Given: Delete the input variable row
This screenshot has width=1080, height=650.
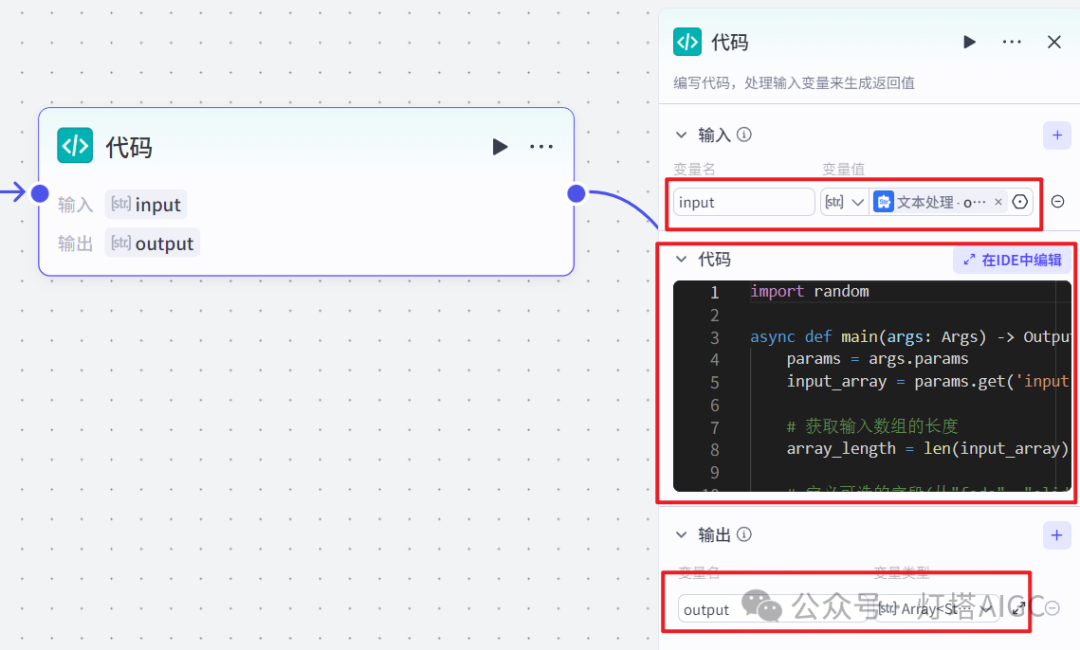Looking at the screenshot, I should pos(1057,201).
